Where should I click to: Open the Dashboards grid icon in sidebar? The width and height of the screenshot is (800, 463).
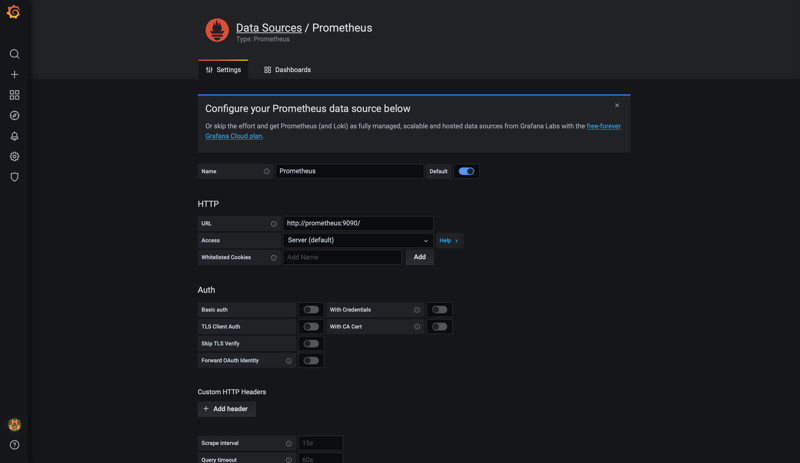click(x=14, y=95)
